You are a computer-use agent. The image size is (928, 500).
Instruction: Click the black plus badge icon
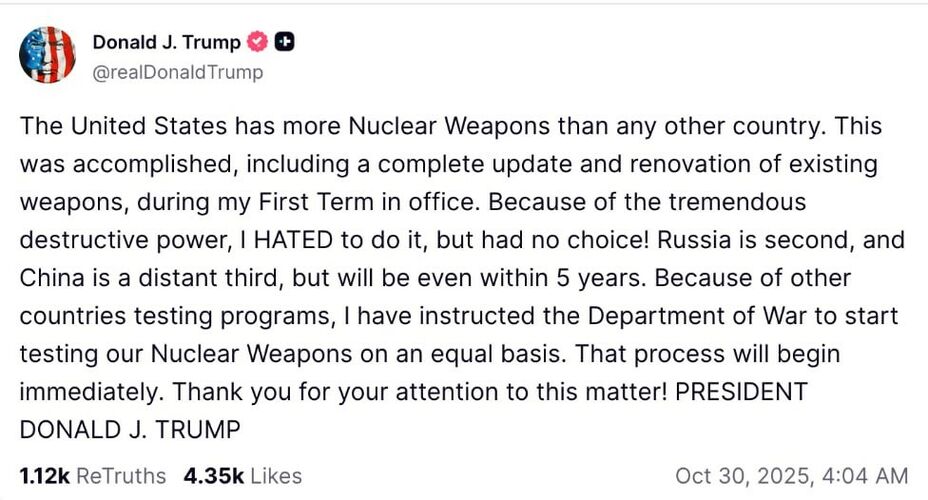pyautogui.click(x=285, y=42)
